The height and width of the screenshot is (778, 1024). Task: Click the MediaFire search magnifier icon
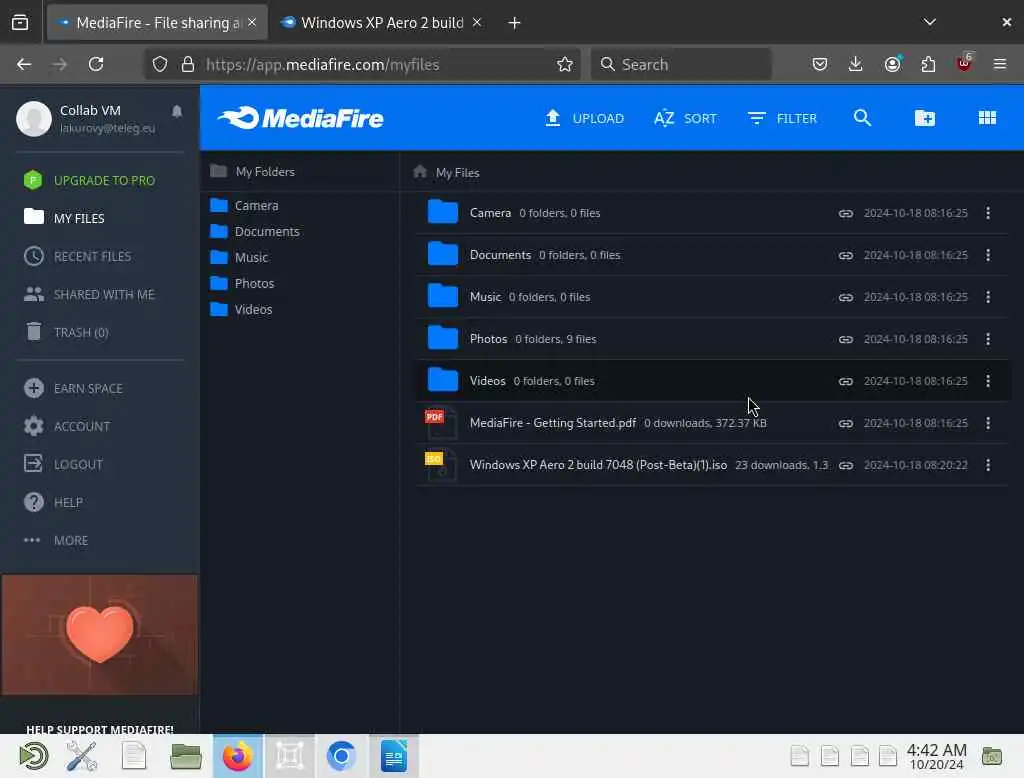click(862, 118)
